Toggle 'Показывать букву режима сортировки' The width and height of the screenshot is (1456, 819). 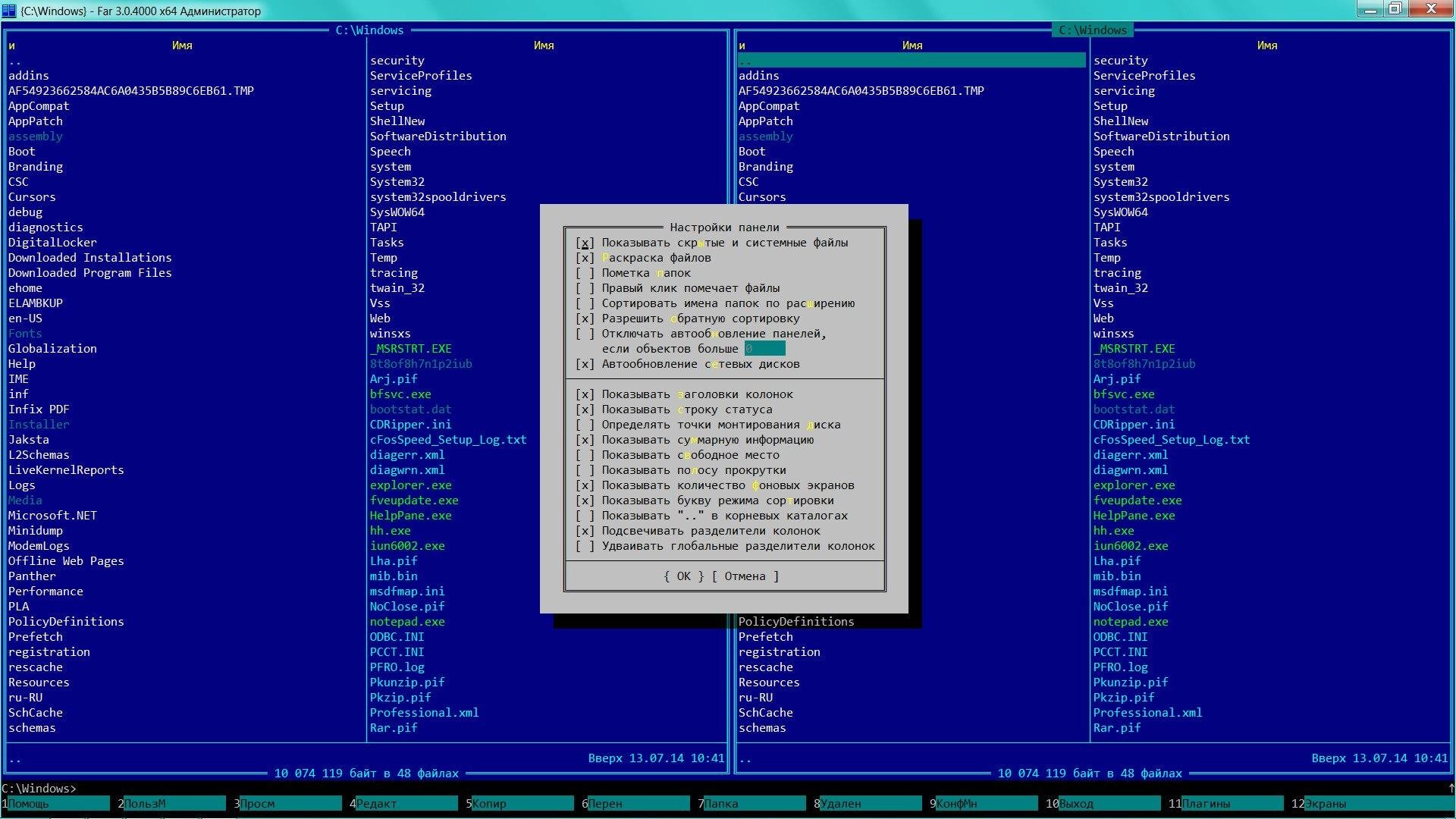tap(585, 500)
